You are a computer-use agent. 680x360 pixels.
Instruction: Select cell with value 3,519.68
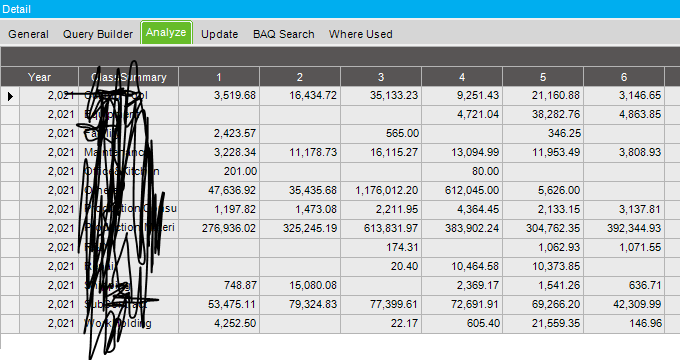click(x=219, y=95)
